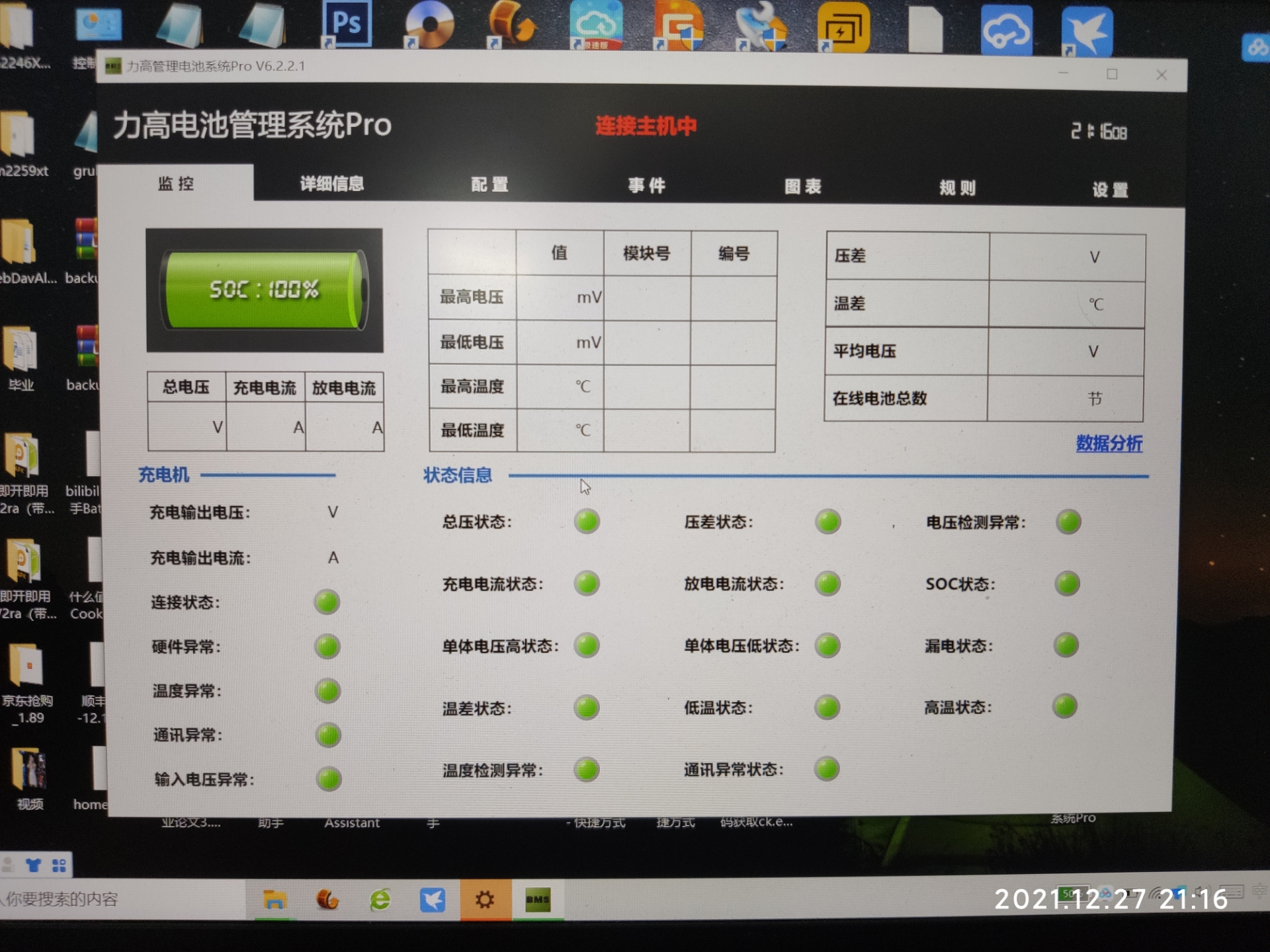Screen dimensions: 1270x952
Task: Click the 总压状态 indicator light
Action: click(x=586, y=521)
